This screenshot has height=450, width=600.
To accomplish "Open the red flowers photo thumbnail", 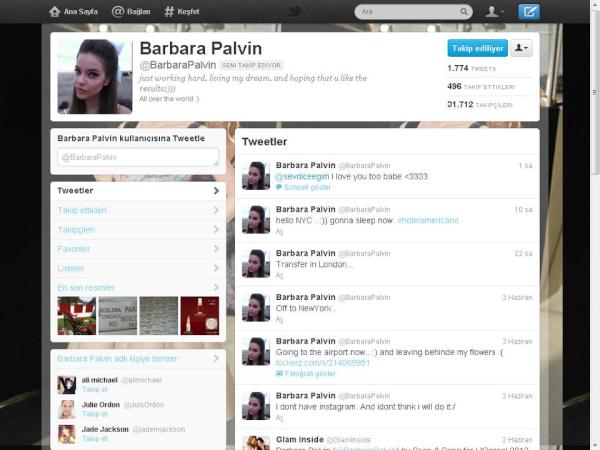I will pos(77,316).
